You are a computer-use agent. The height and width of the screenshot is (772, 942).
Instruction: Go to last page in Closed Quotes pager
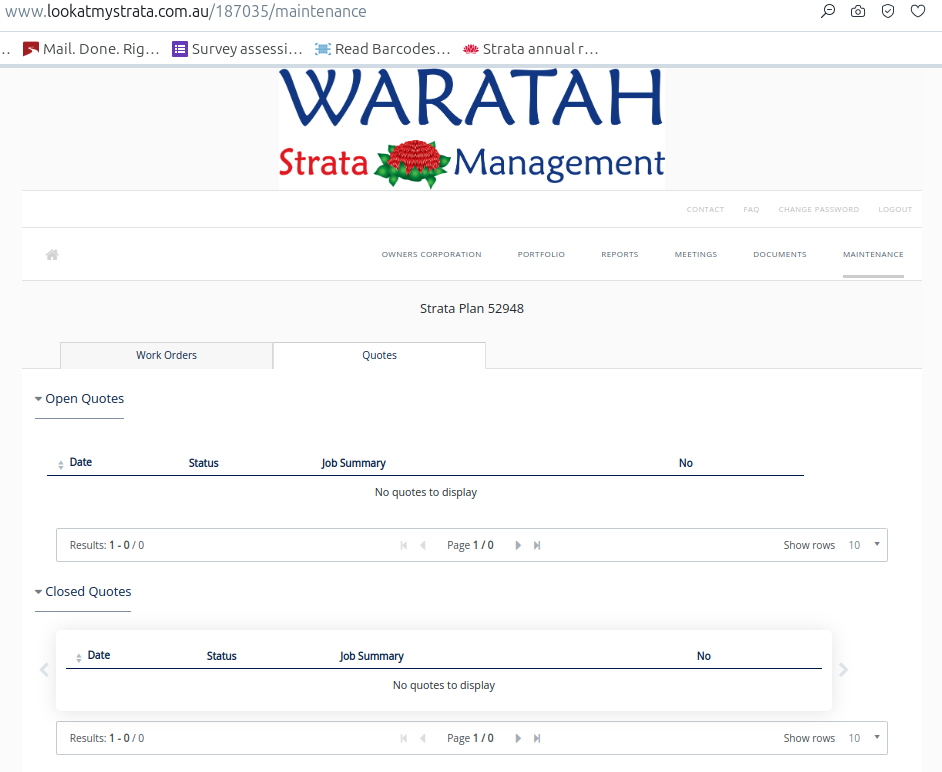[537, 738]
